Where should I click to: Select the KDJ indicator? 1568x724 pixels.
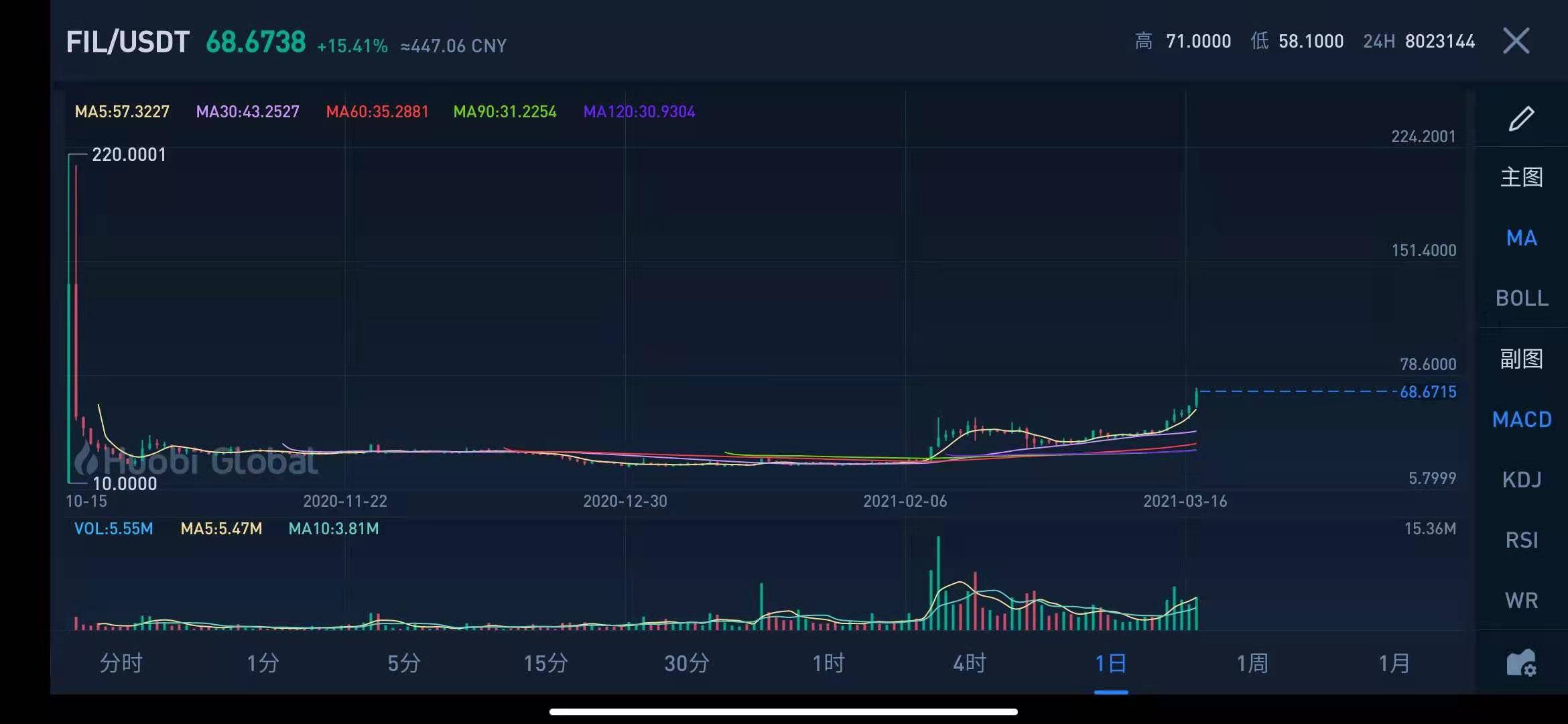(x=1521, y=480)
